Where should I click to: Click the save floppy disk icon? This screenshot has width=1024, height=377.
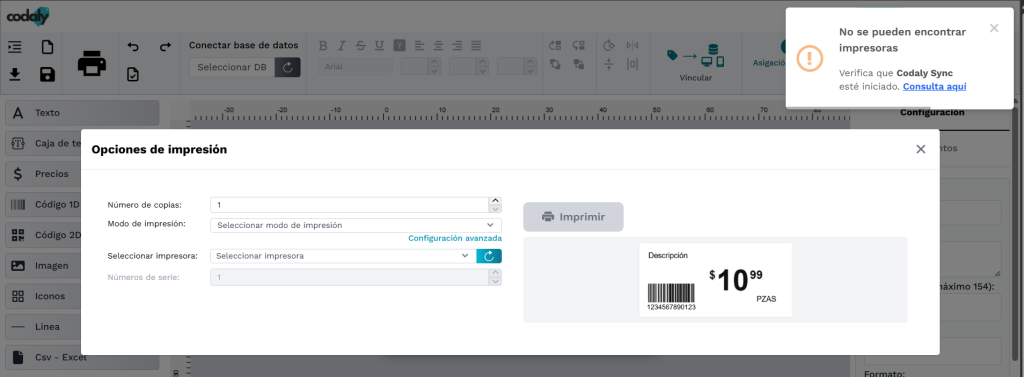tap(47, 74)
